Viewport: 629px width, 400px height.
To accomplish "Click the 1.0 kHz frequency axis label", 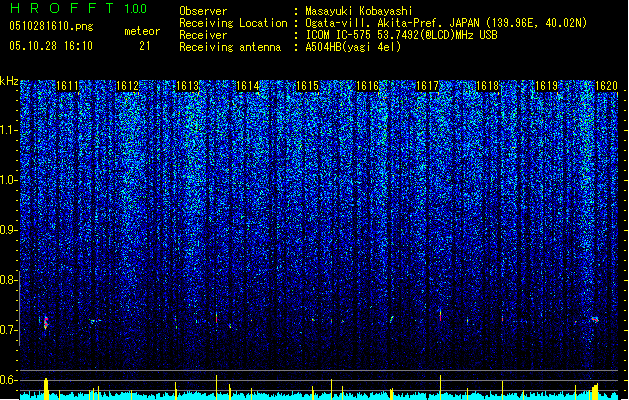I will 8,180.
